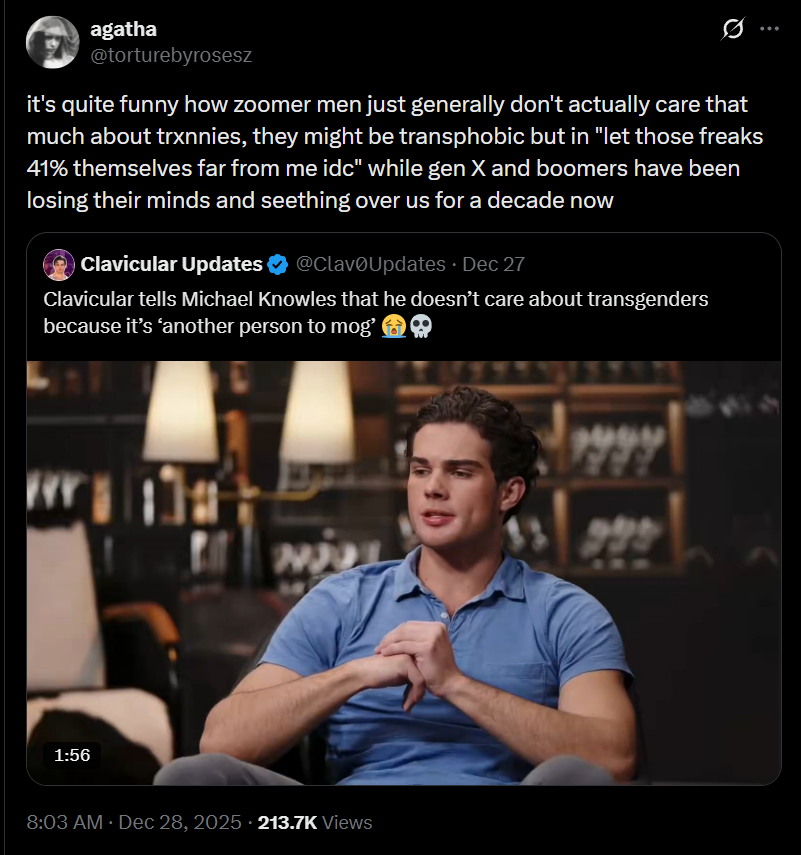Click the blue verified badge
Image resolution: width=801 pixels, height=855 pixels.
pyautogui.click(x=279, y=264)
